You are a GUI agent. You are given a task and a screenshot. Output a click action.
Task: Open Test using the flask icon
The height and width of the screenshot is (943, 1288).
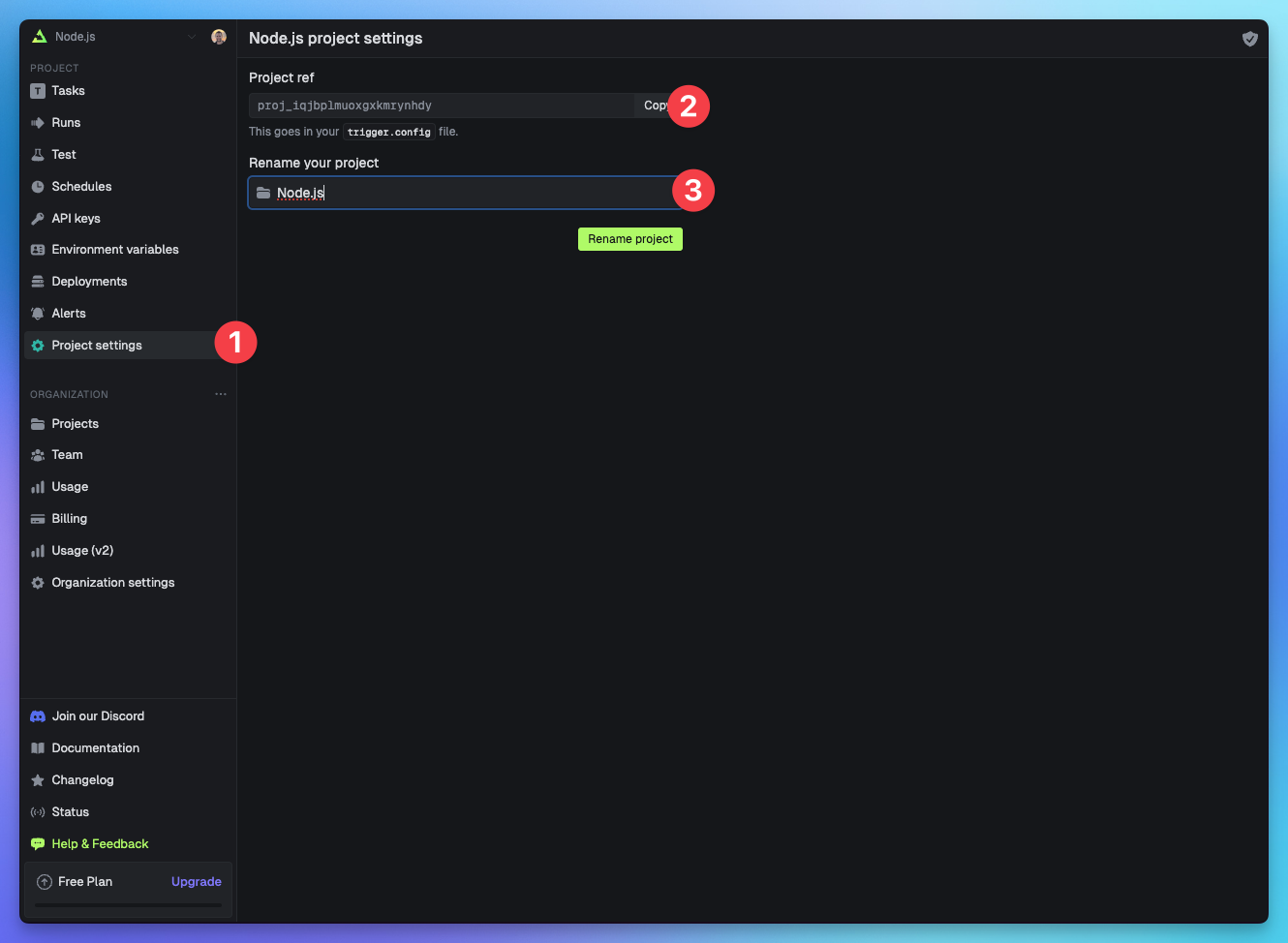pyautogui.click(x=37, y=154)
